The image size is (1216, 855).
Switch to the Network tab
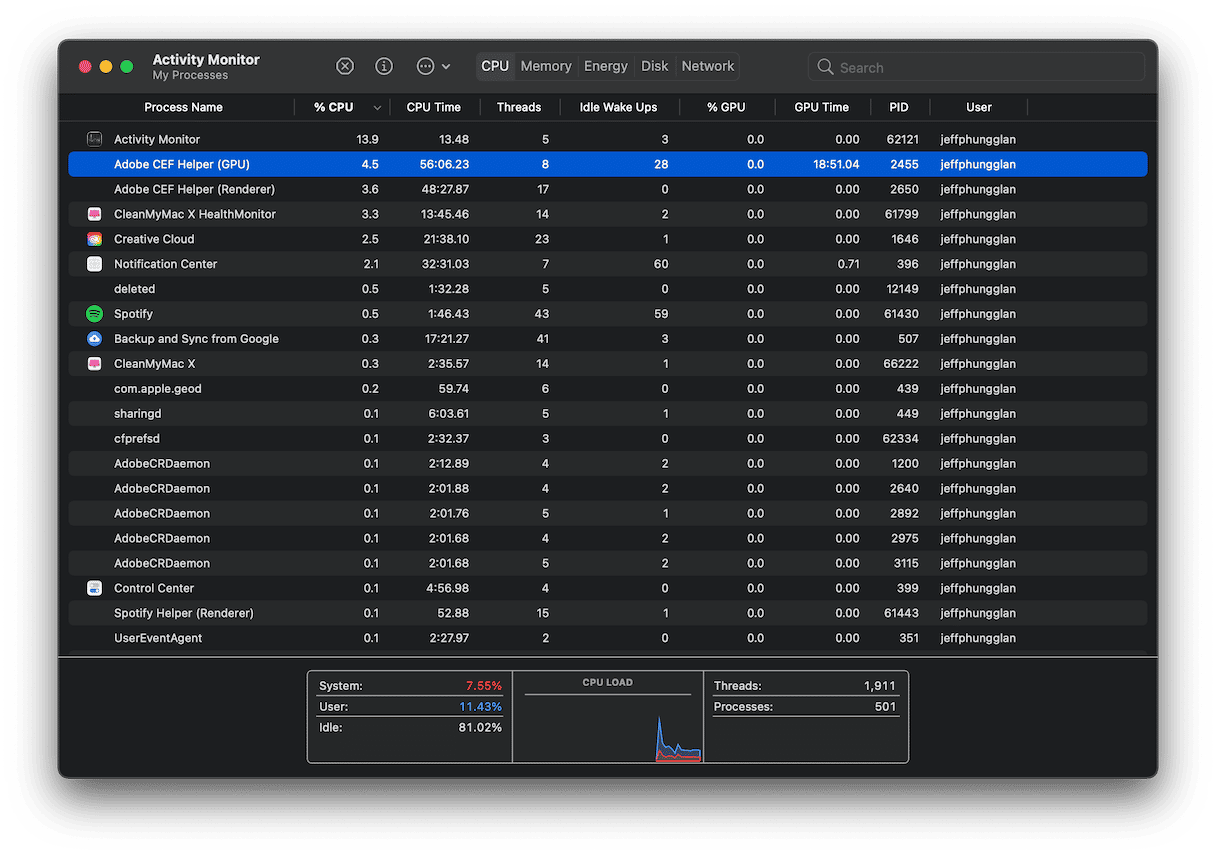[708, 66]
